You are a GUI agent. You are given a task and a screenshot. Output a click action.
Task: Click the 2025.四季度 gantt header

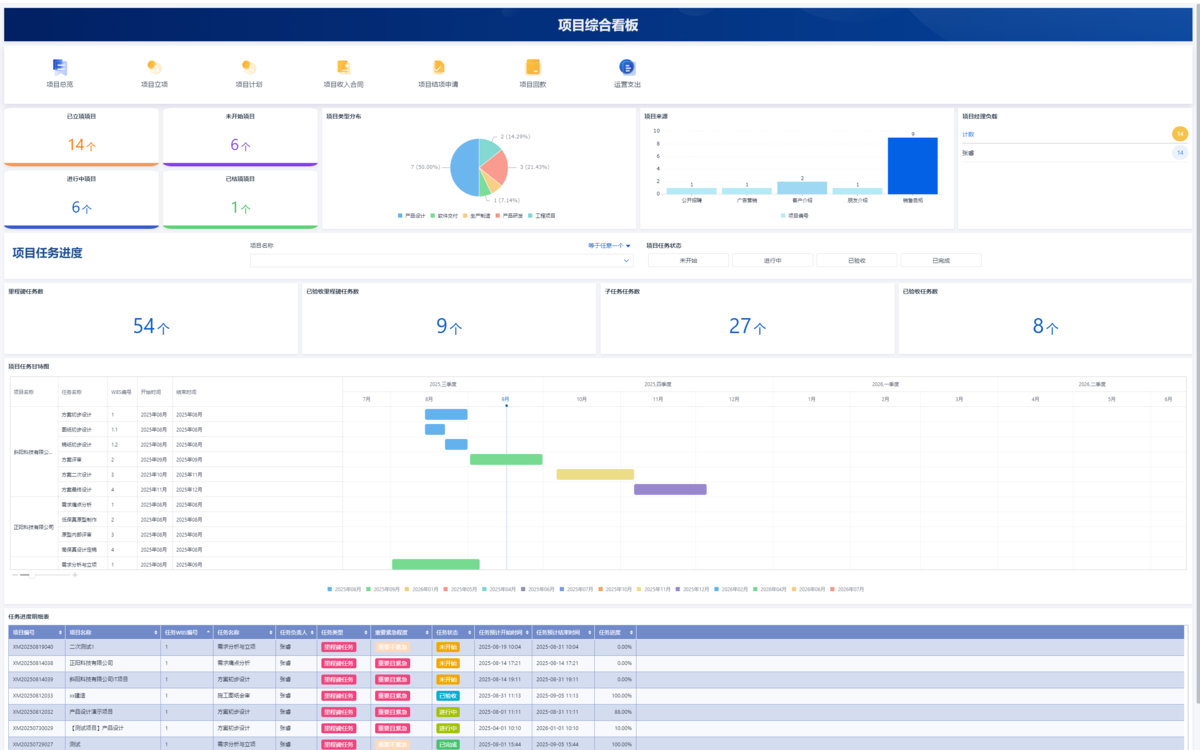[x=657, y=384]
